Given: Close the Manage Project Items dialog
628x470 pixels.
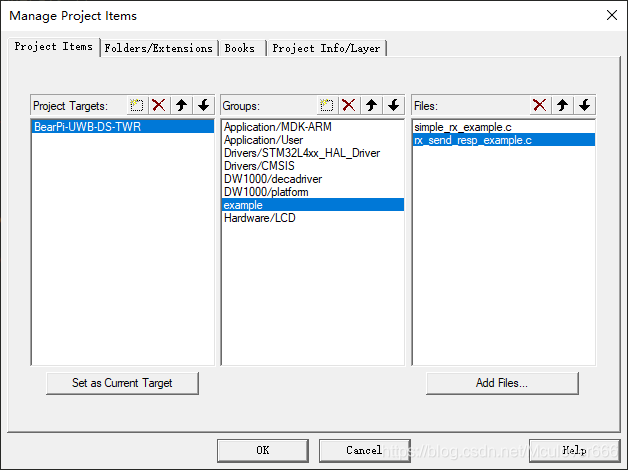Looking at the screenshot, I should pyautogui.click(x=612, y=15).
